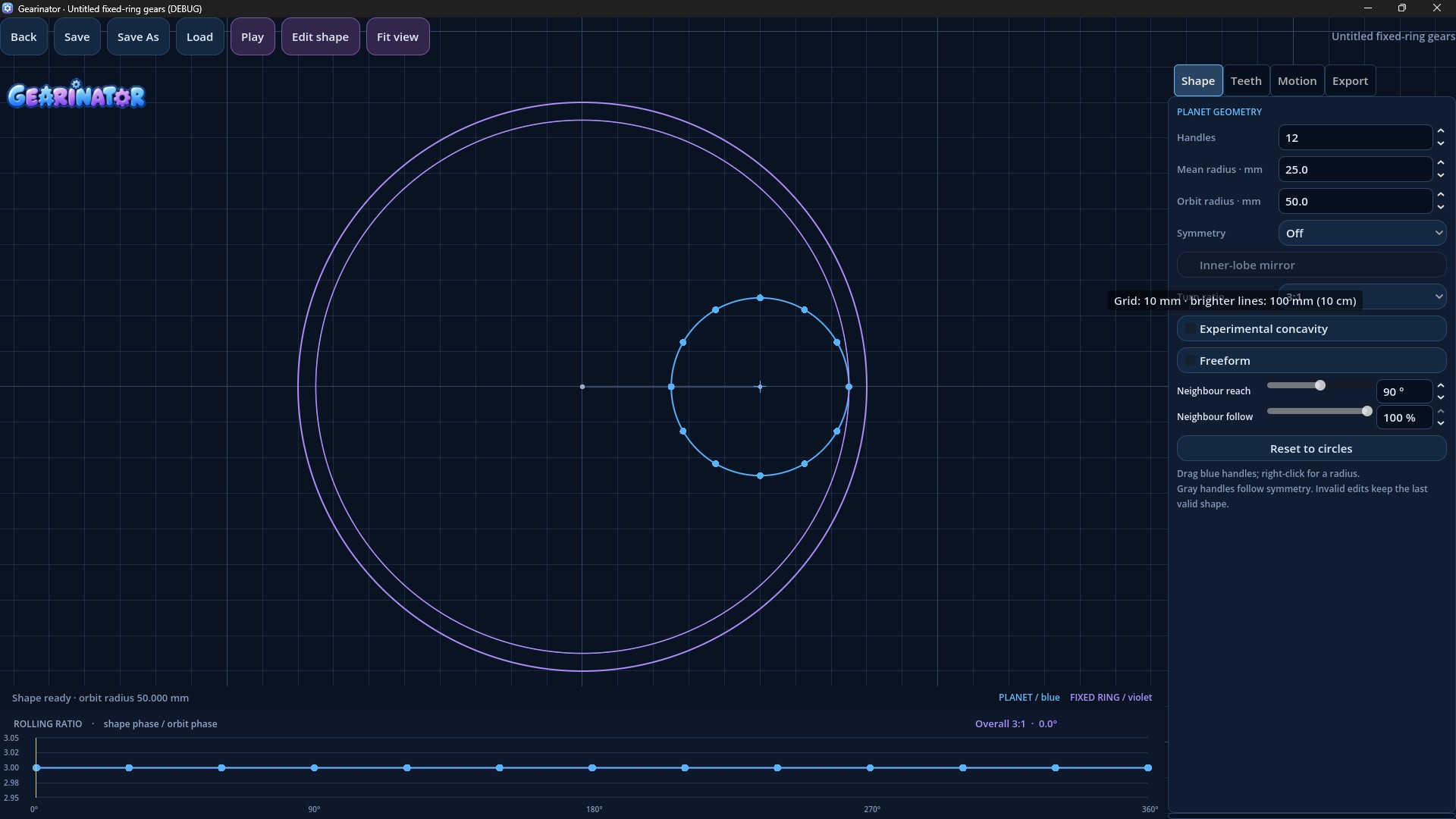Click the rolling ratio point near 270°
Viewport: 1456px width, 819px height.
870,768
